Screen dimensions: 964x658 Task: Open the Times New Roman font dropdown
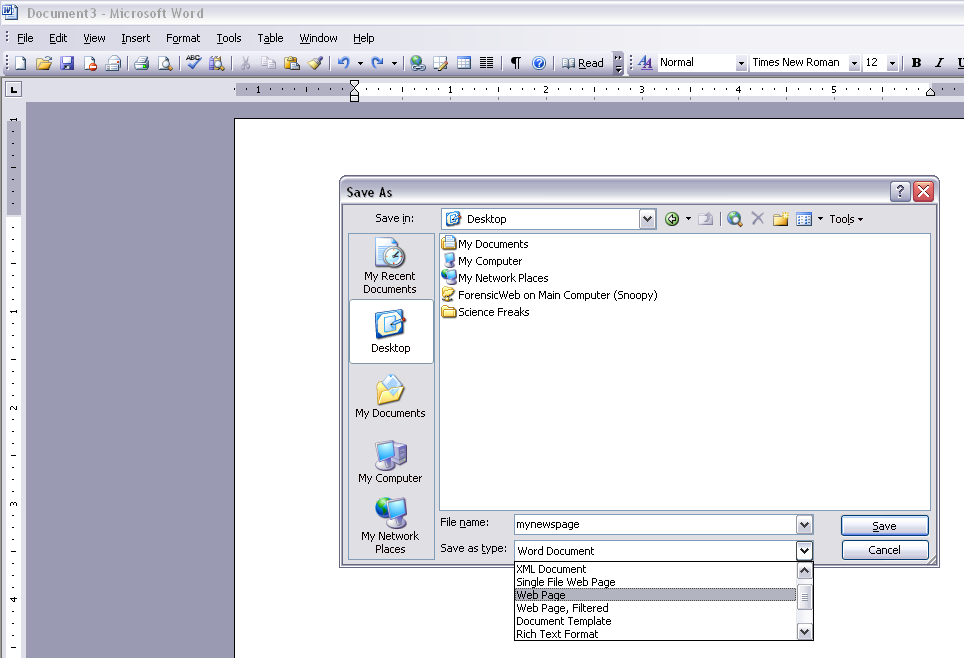[854, 63]
